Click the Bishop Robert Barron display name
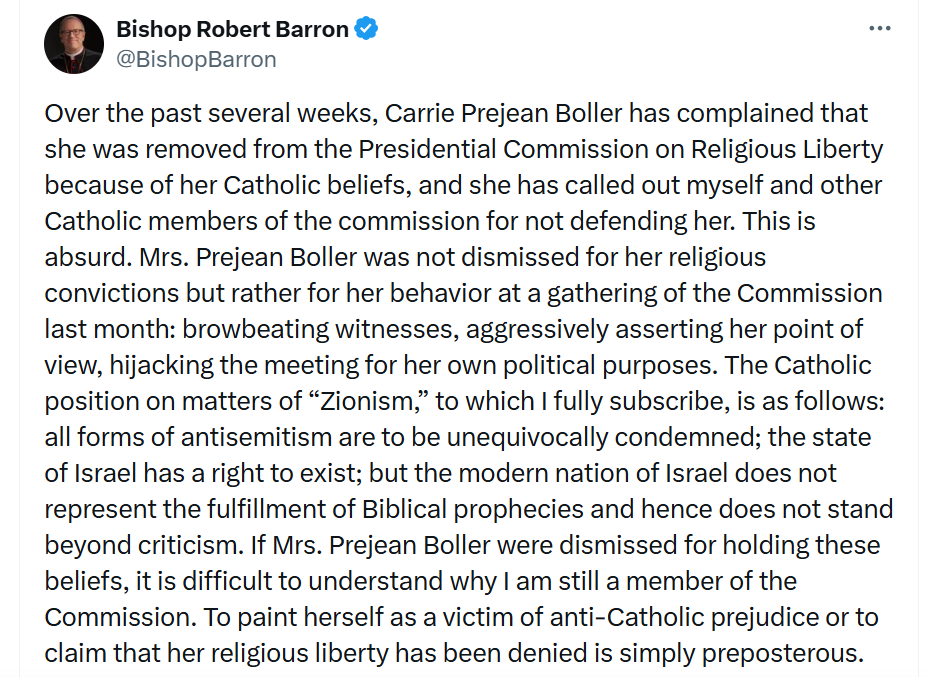This screenshot has height=677, width=925. click(232, 29)
